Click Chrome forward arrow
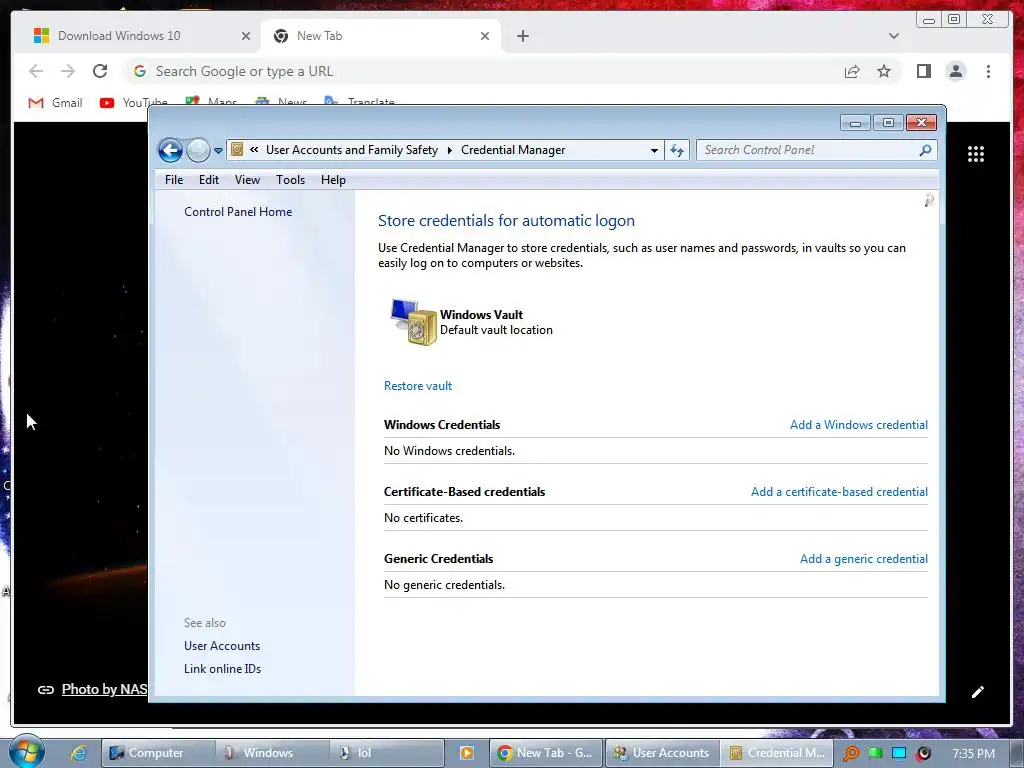 (x=67, y=71)
